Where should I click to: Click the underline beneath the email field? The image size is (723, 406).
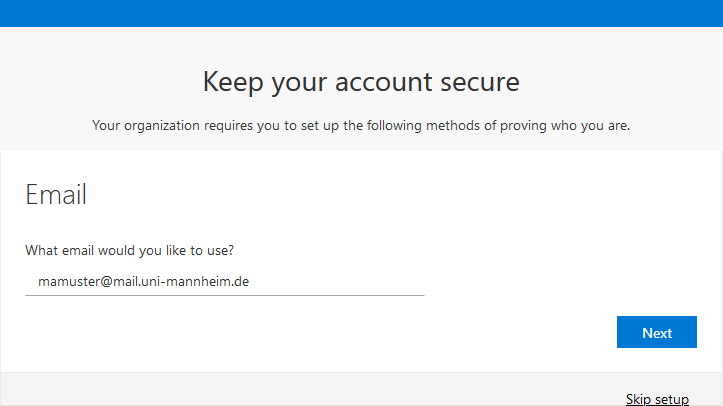coord(225,295)
